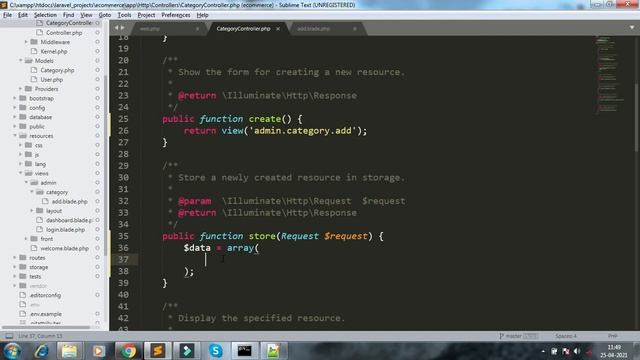The height and width of the screenshot is (360, 640).
Task: Open Category.php in the sidebar
Action: [57, 70]
